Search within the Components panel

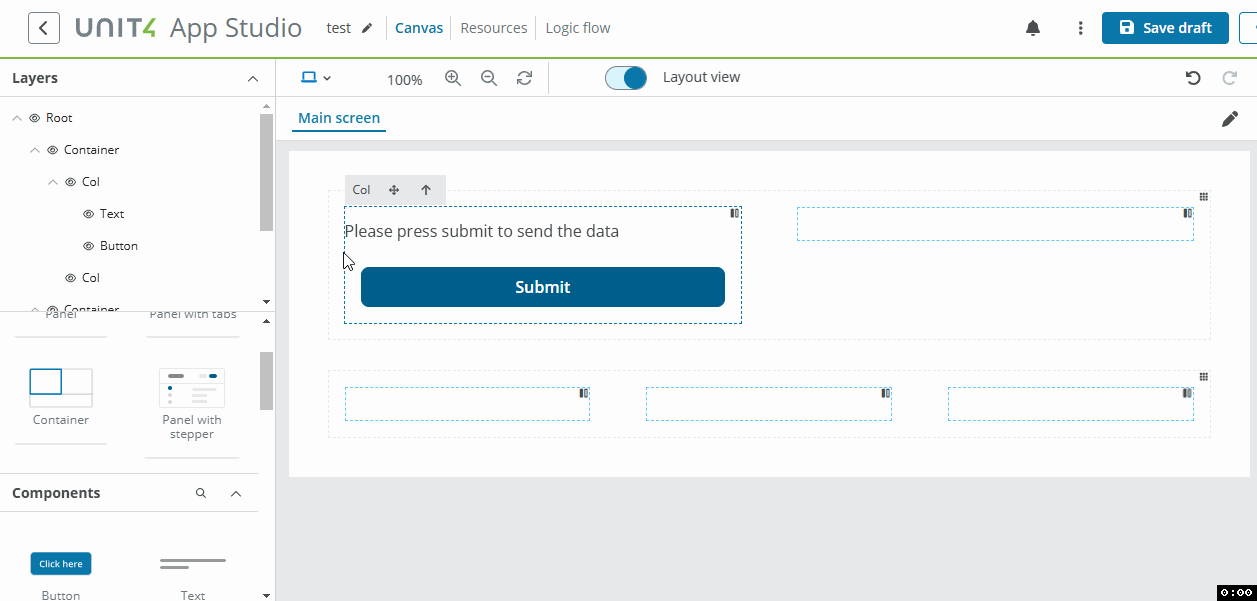click(200, 492)
